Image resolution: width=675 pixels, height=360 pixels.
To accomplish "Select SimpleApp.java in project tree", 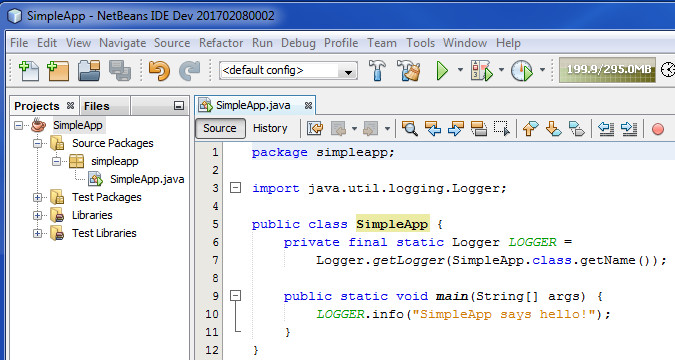I will click(147, 180).
